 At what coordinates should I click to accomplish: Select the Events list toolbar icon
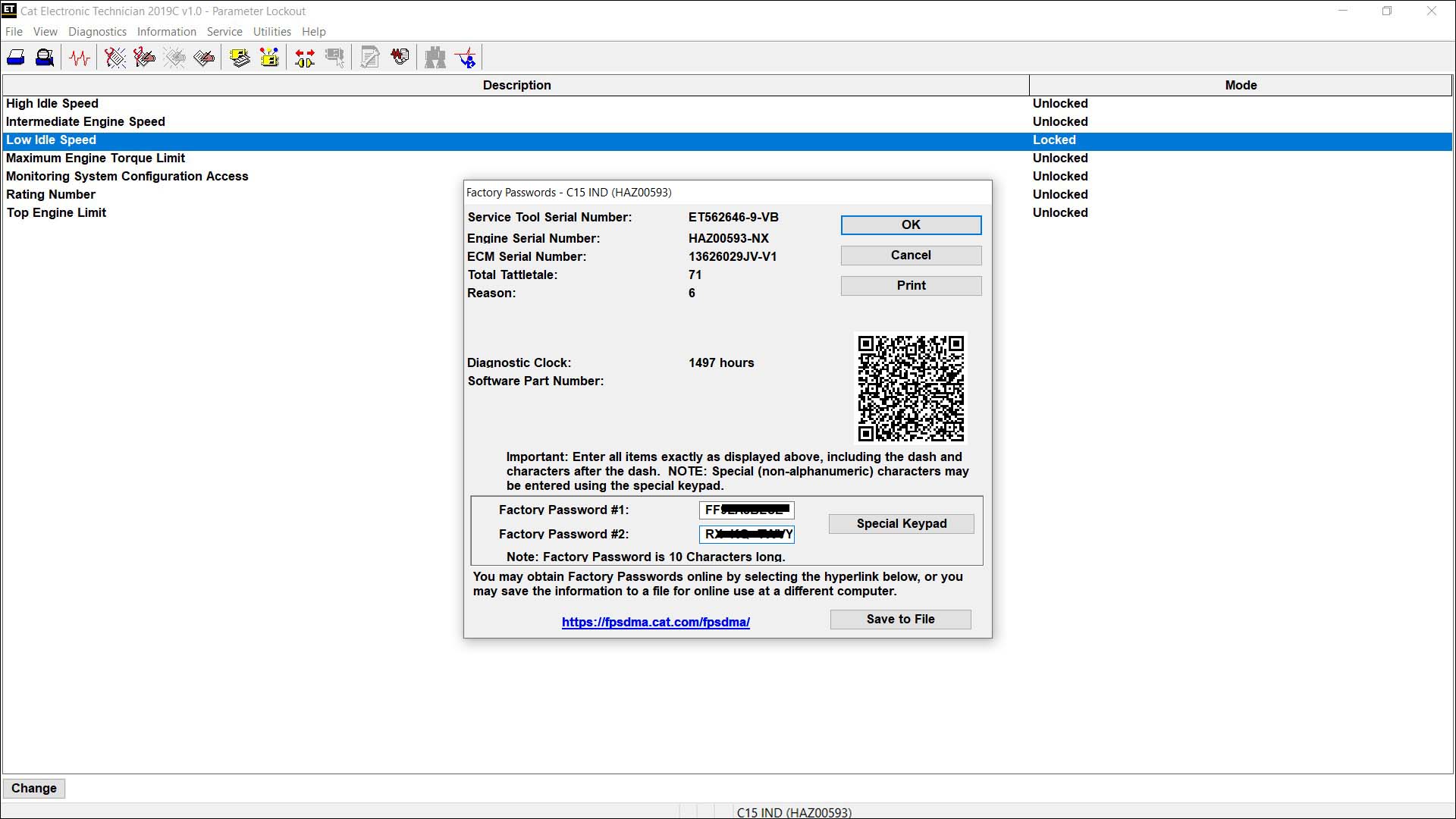click(174, 57)
